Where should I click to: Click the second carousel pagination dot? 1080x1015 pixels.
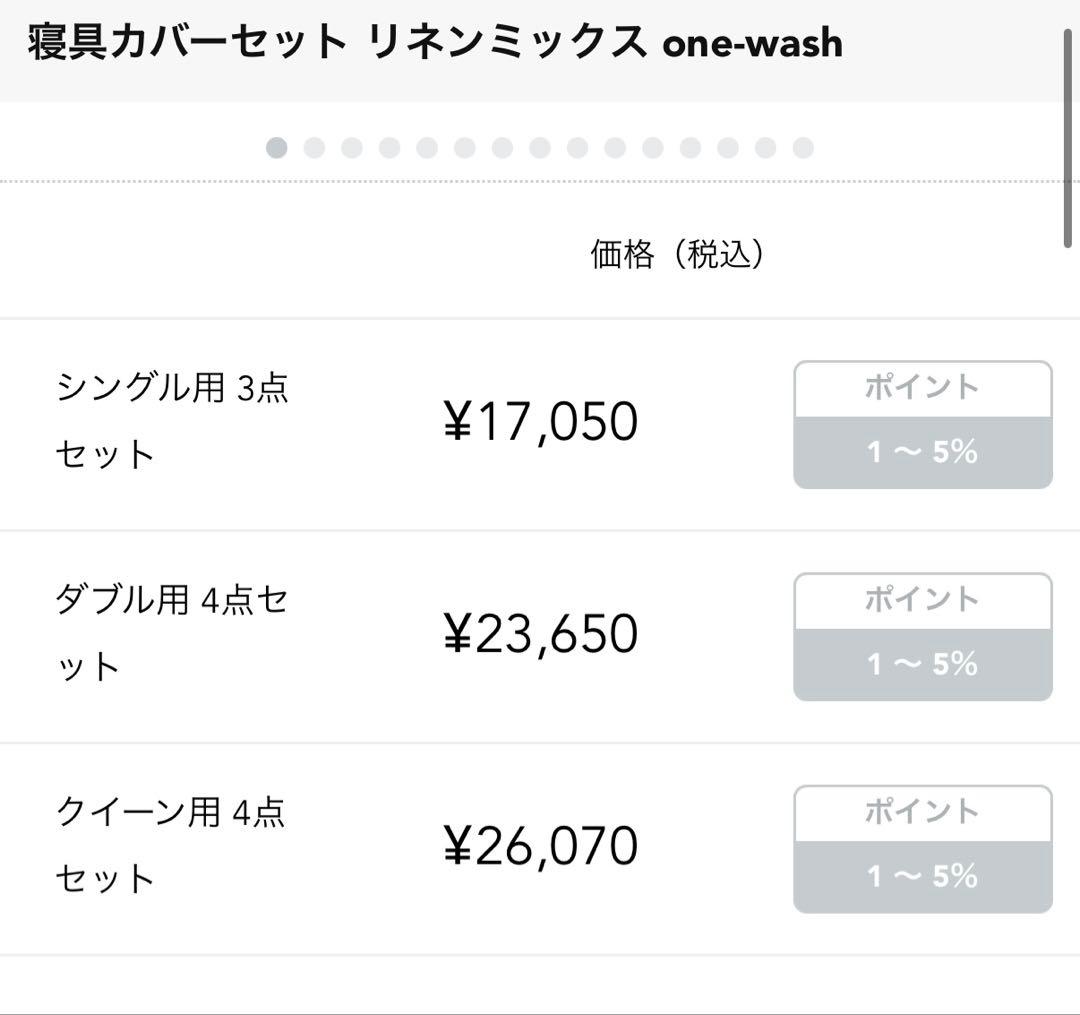coord(315,147)
